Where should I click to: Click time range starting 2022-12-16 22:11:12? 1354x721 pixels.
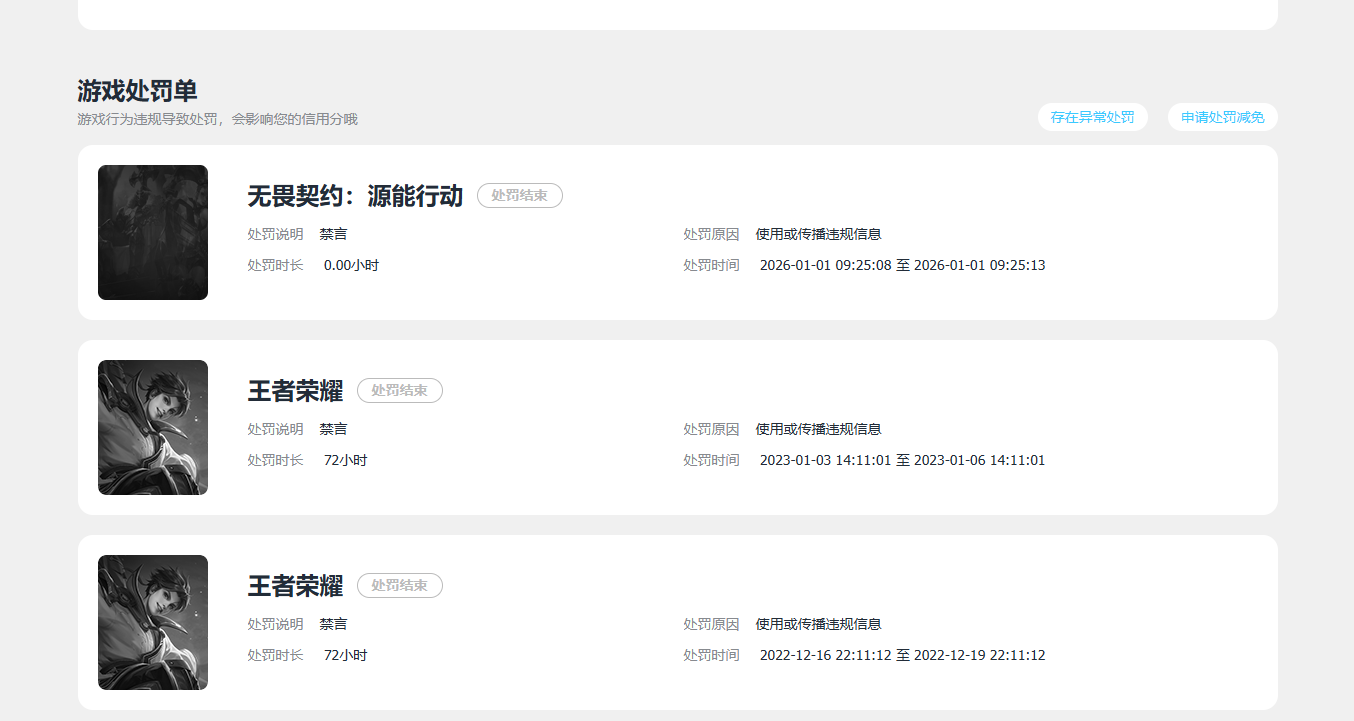[x=903, y=655]
